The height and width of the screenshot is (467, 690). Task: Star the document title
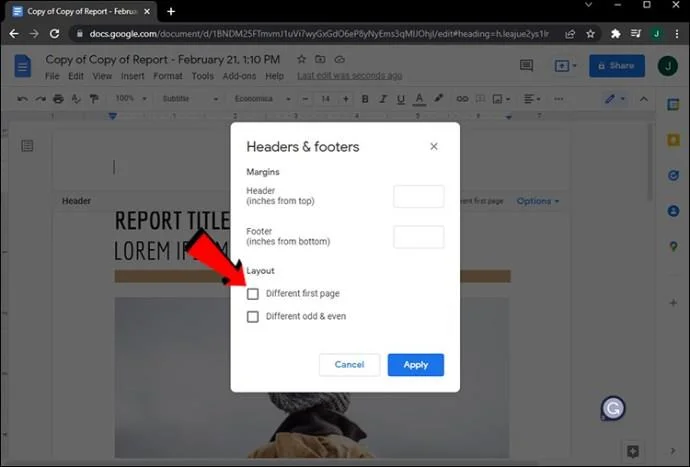(301, 59)
